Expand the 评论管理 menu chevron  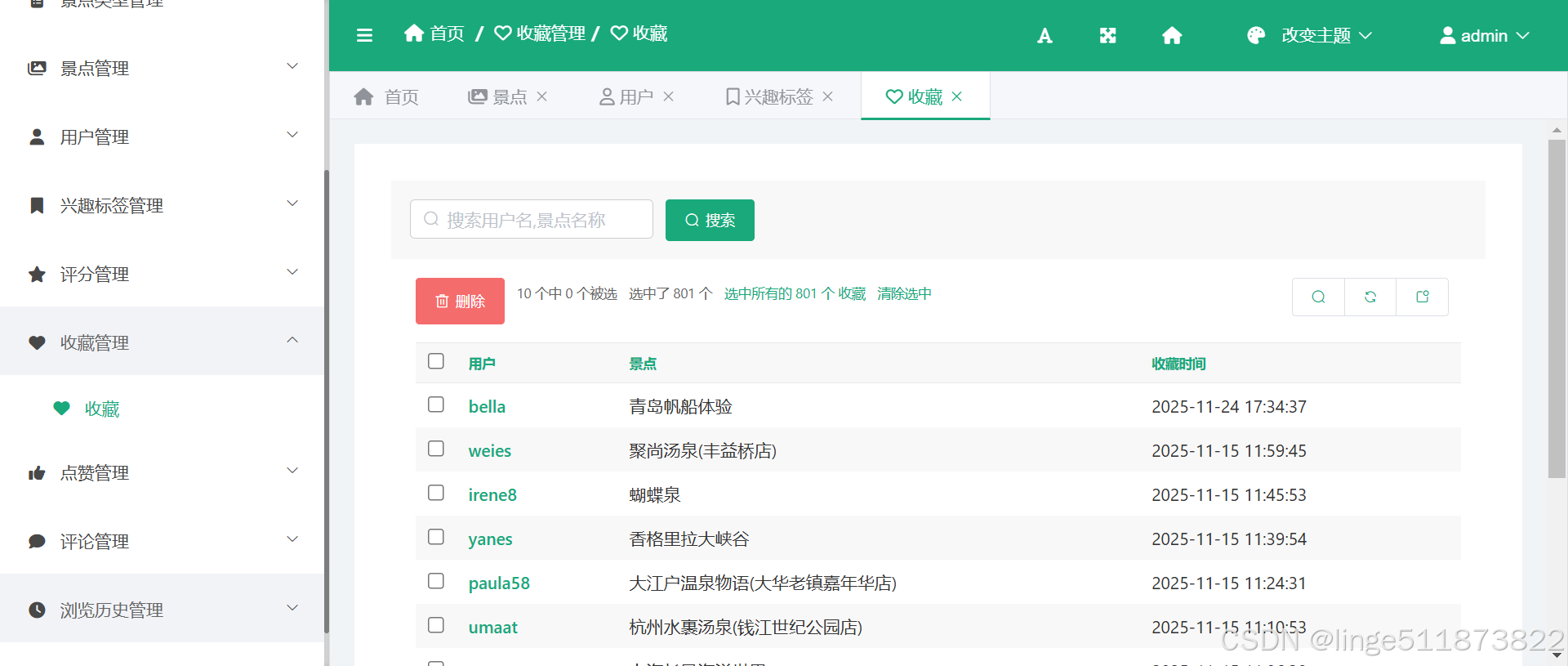pyautogui.click(x=292, y=539)
